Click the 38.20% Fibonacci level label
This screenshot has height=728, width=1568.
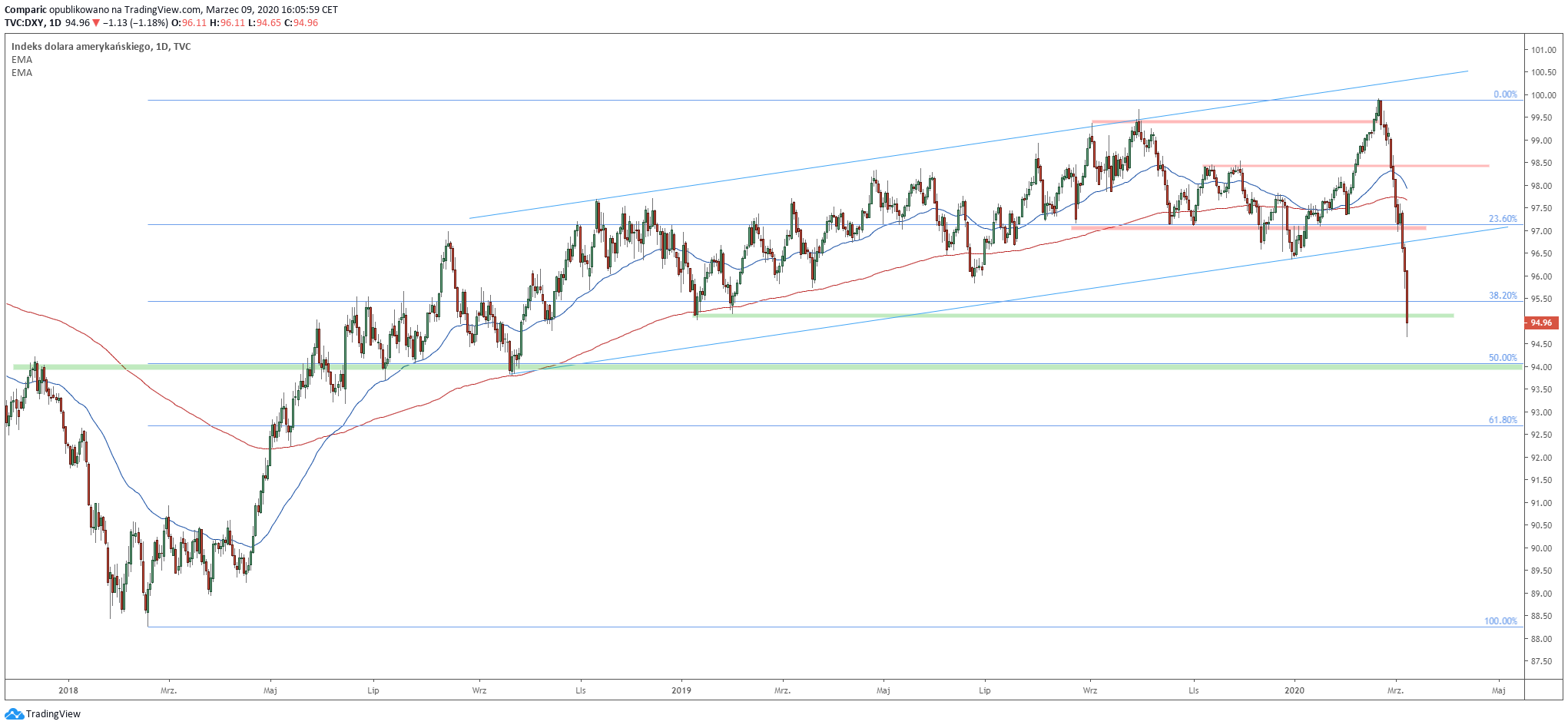click(x=1503, y=296)
